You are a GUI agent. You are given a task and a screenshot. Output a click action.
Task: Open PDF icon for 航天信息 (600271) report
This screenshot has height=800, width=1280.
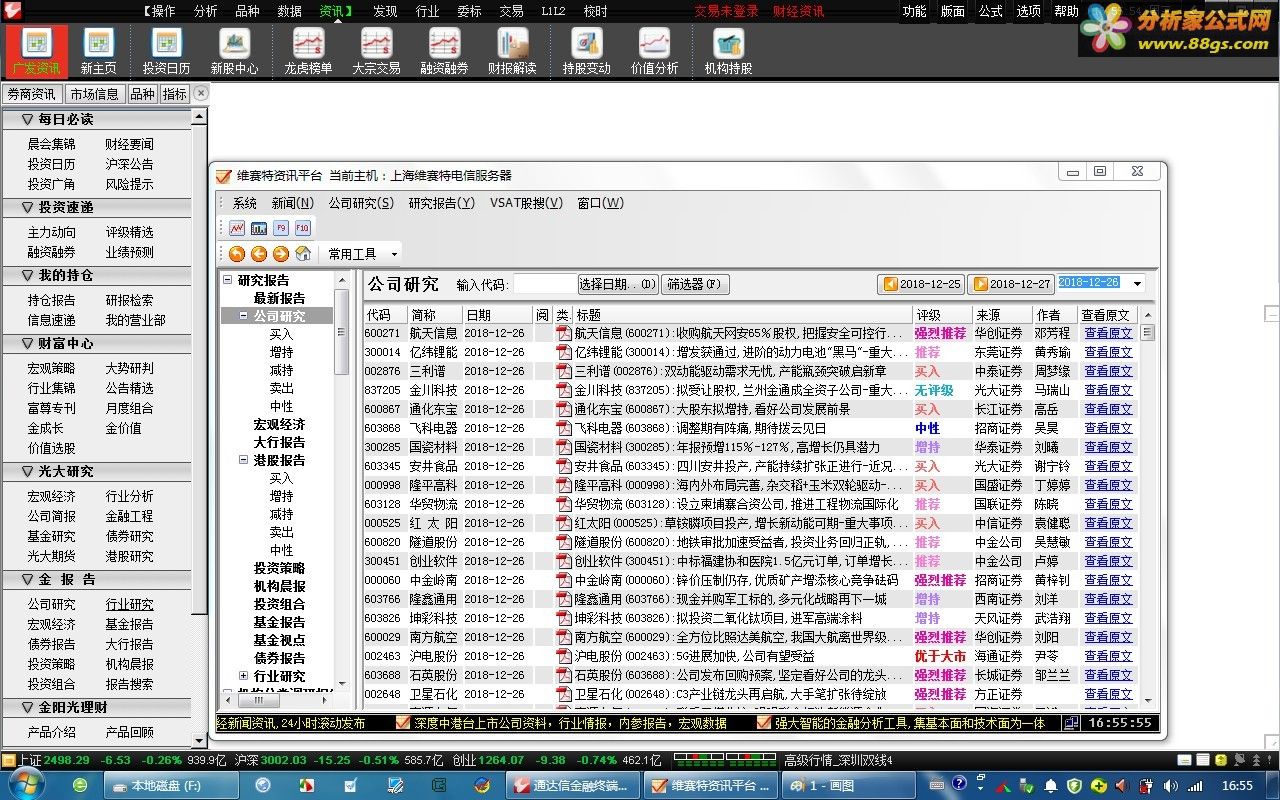tap(564, 333)
